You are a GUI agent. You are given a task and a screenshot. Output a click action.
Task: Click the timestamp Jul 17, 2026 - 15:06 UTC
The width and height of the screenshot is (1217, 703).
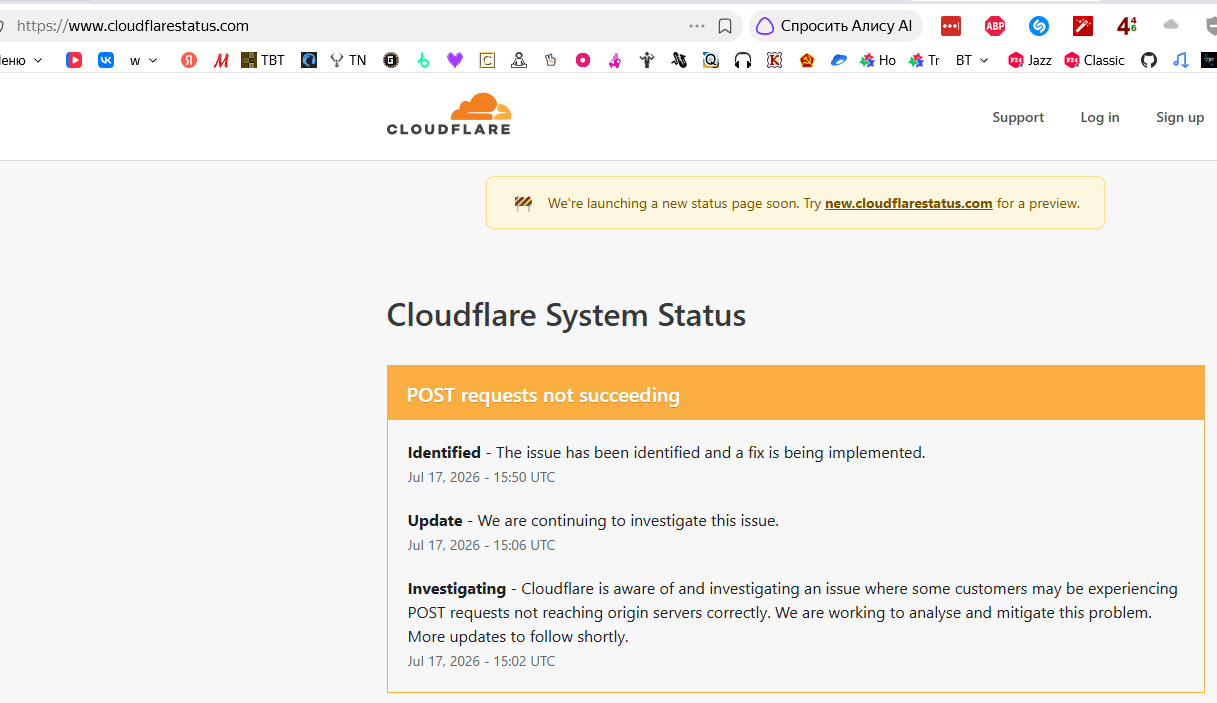click(481, 545)
